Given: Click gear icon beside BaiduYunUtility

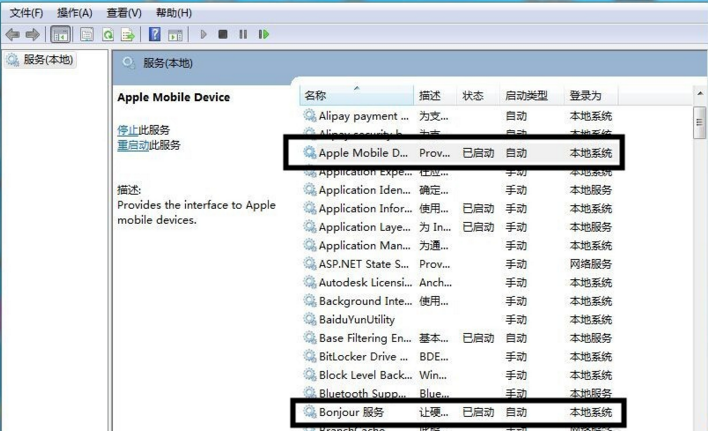Looking at the screenshot, I should click(310, 319).
